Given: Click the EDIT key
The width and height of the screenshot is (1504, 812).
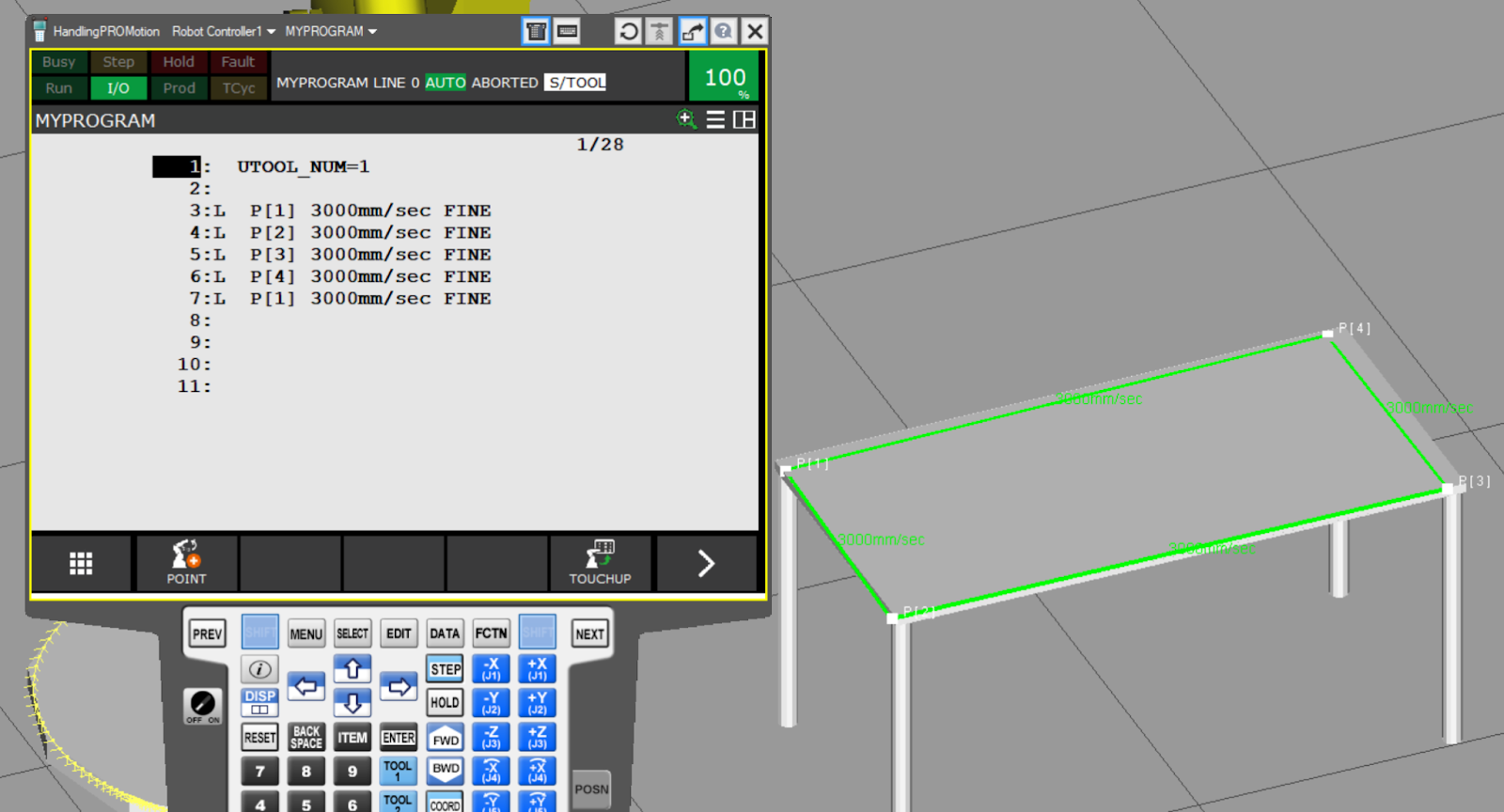Looking at the screenshot, I should 399,633.
